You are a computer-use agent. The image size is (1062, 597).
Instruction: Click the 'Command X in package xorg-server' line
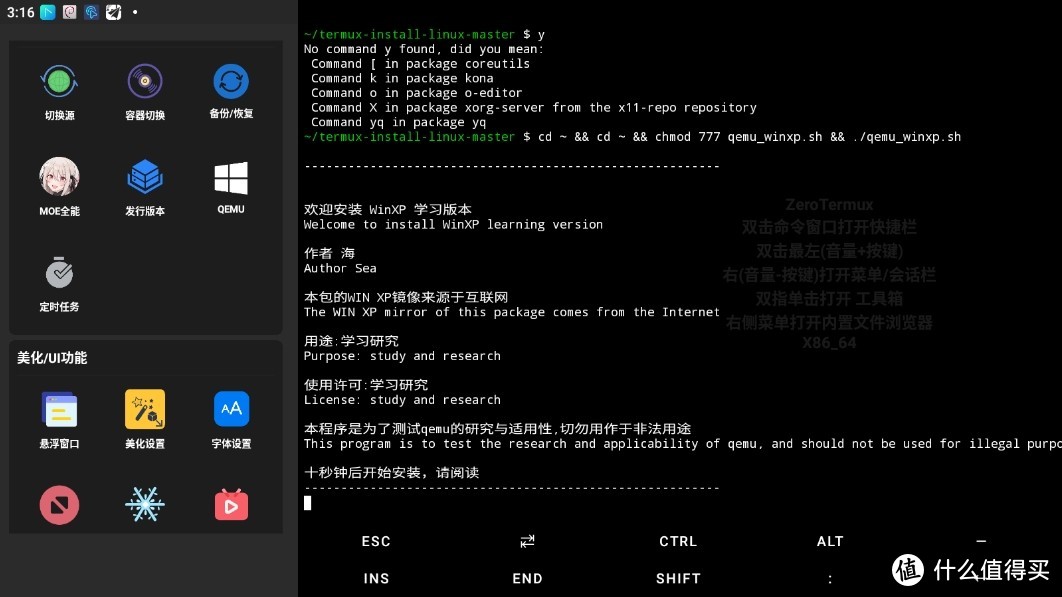point(534,108)
